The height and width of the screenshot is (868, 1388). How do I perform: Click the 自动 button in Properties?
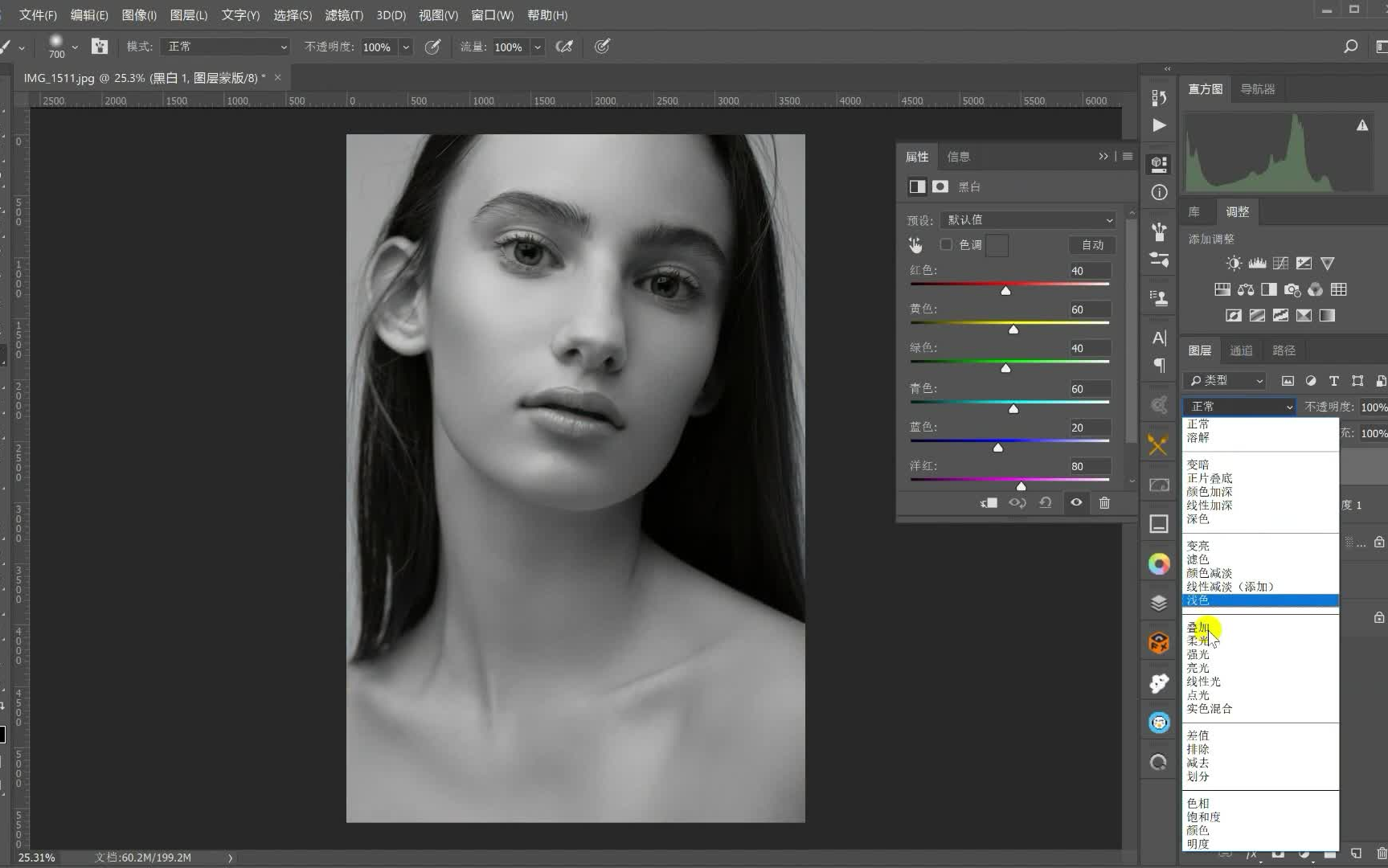click(x=1092, y=245)
